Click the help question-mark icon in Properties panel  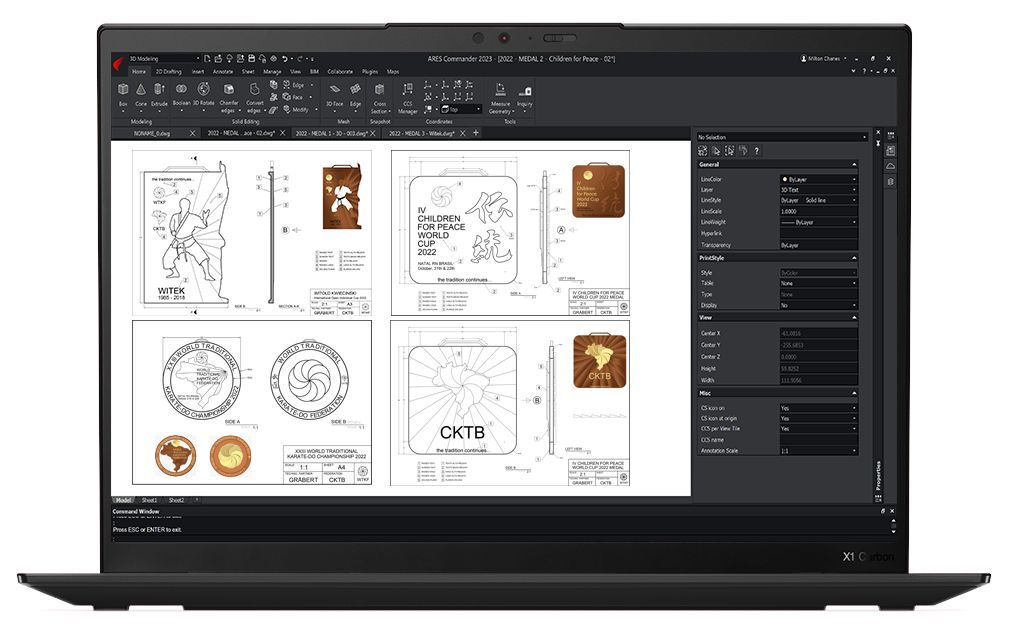point(756,150)
